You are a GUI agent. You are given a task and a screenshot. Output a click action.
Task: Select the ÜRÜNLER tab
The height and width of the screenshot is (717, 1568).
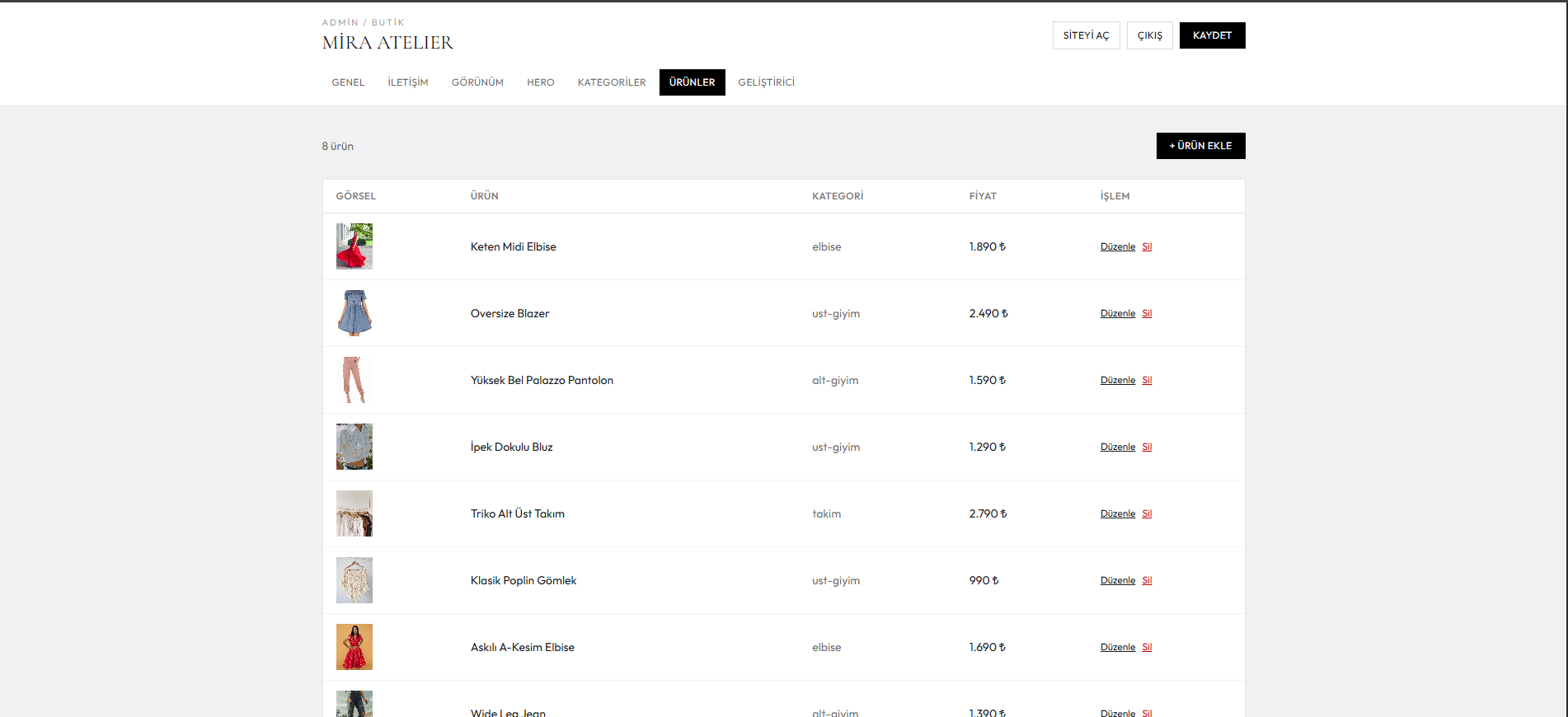pos(692,82)
